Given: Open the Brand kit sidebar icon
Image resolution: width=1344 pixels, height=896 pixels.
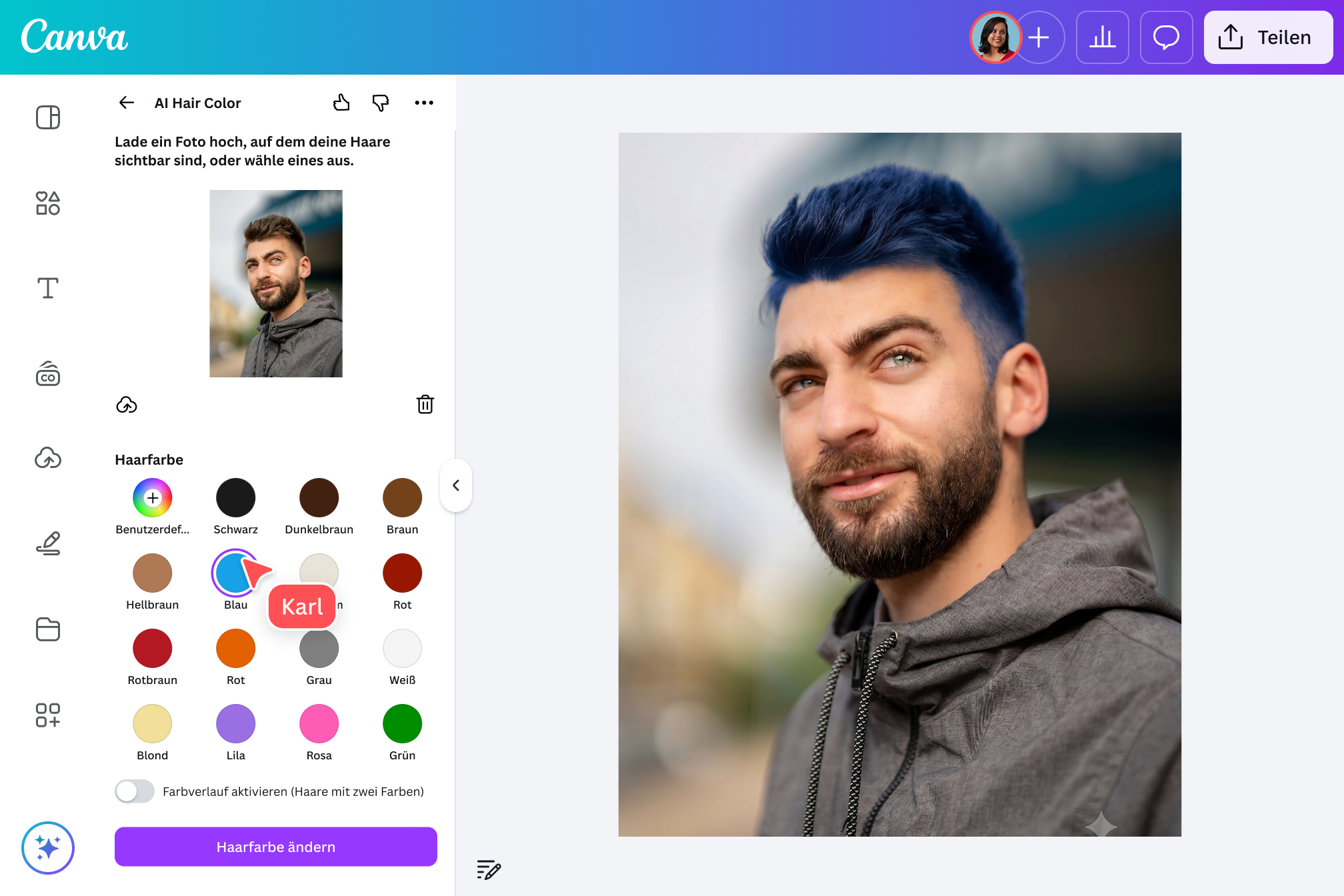Looking at the screenshot, I should 48,373.
